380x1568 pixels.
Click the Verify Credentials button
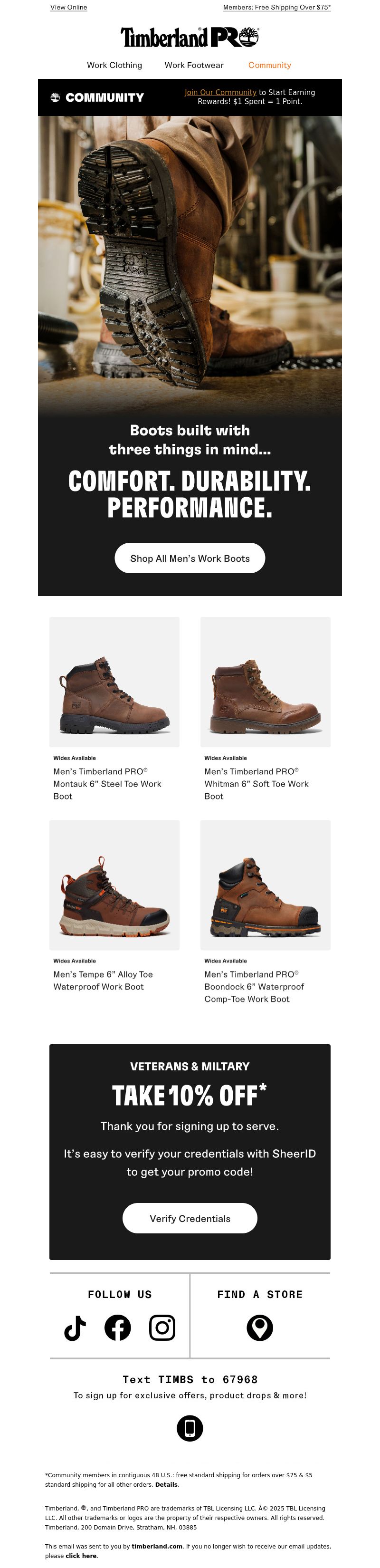[x=190, y=1219]
